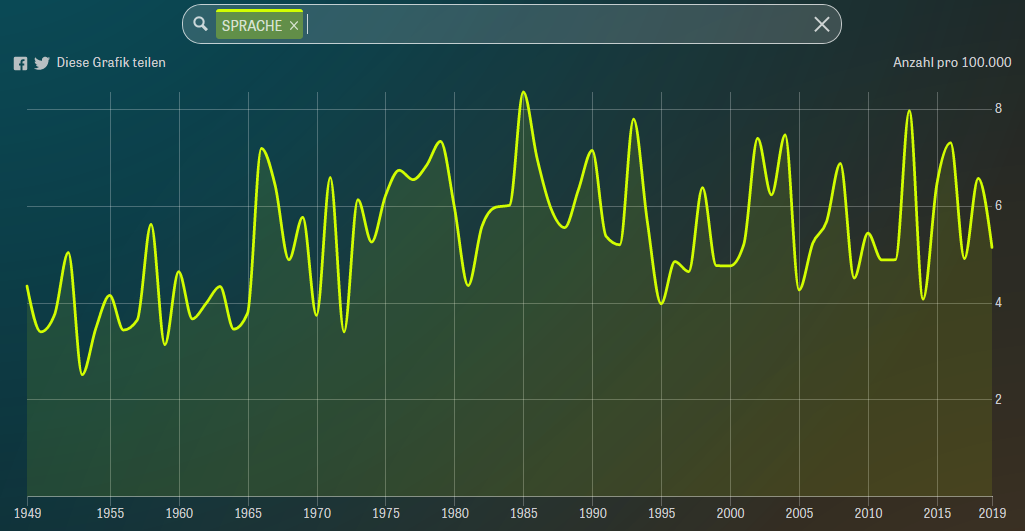Click the highest line peak at 1985
This screenshot has width=1025, height=531.
[x=524, y=92]
